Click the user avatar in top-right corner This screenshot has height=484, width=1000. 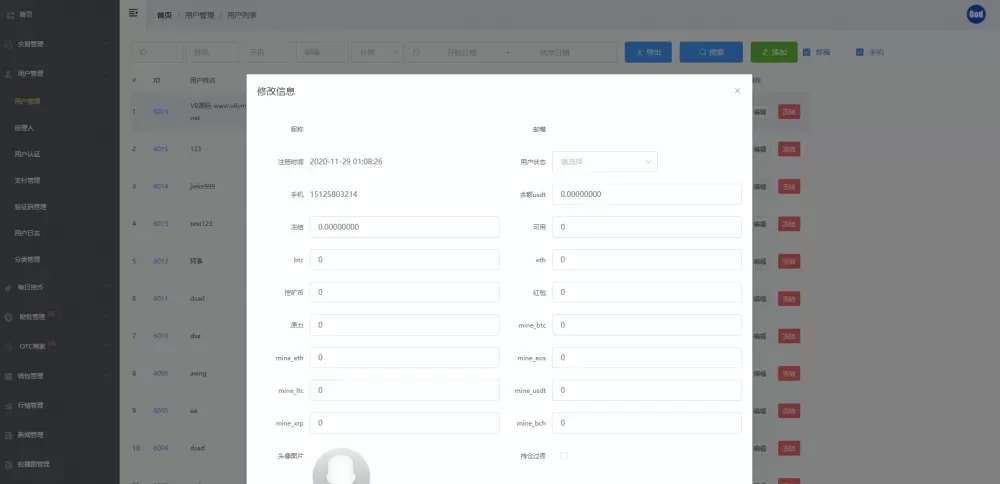976,14
